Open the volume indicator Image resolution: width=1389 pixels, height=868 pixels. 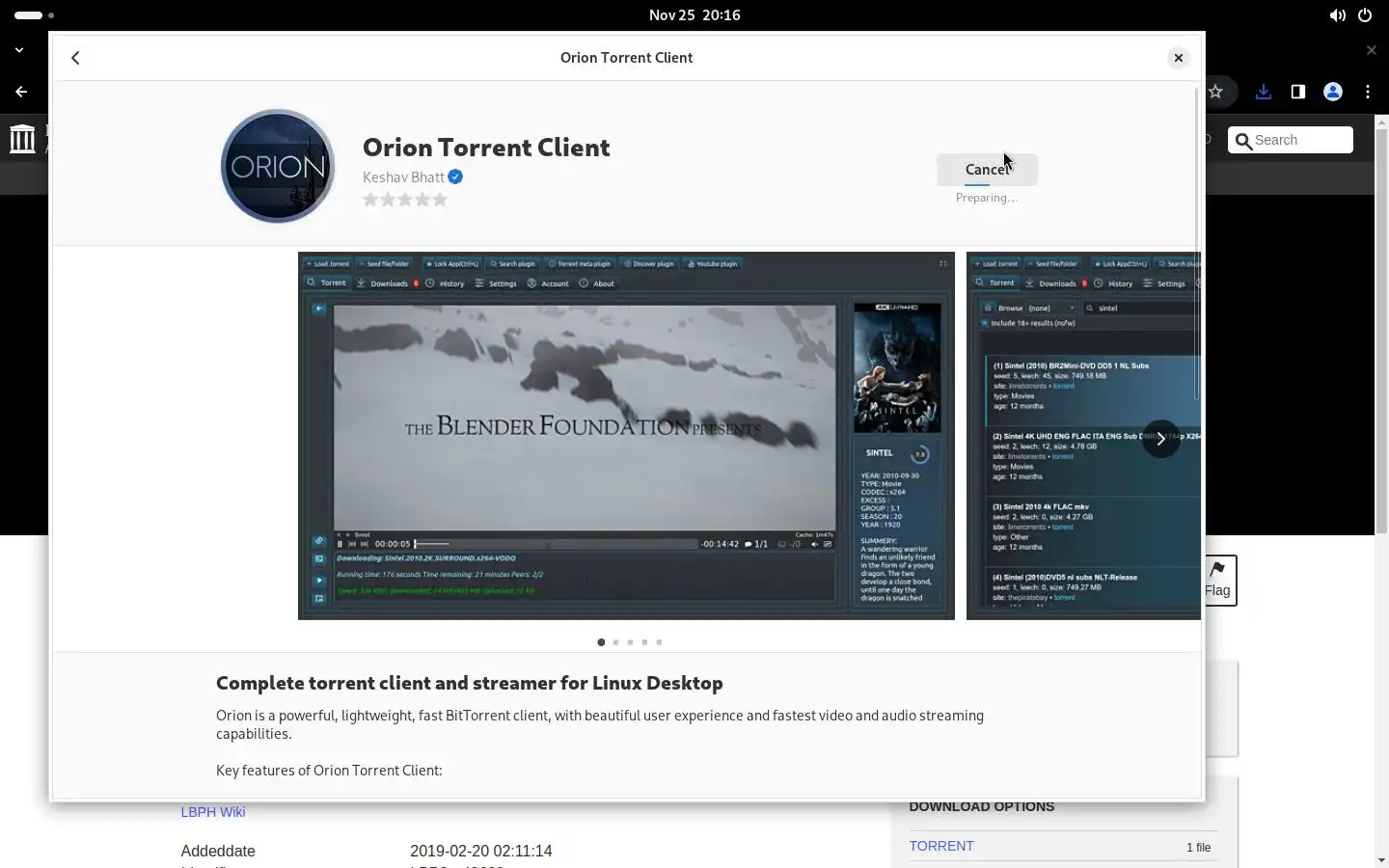click(x=1337, y=15)
